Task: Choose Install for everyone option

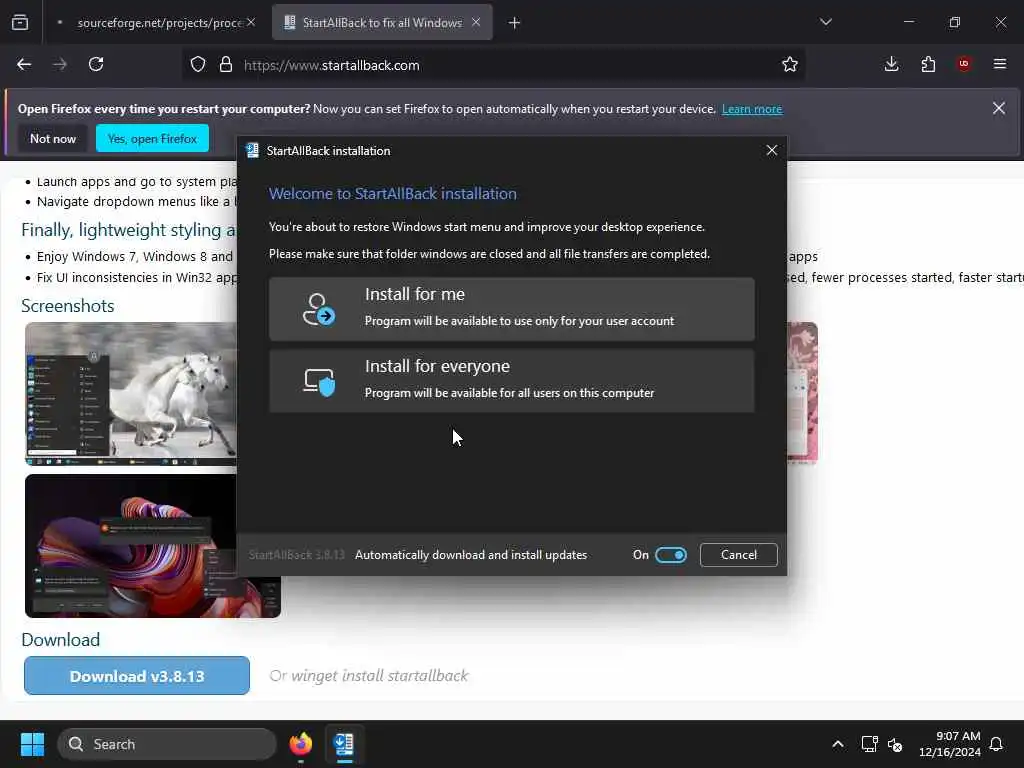Action: (x=511, y=381)
